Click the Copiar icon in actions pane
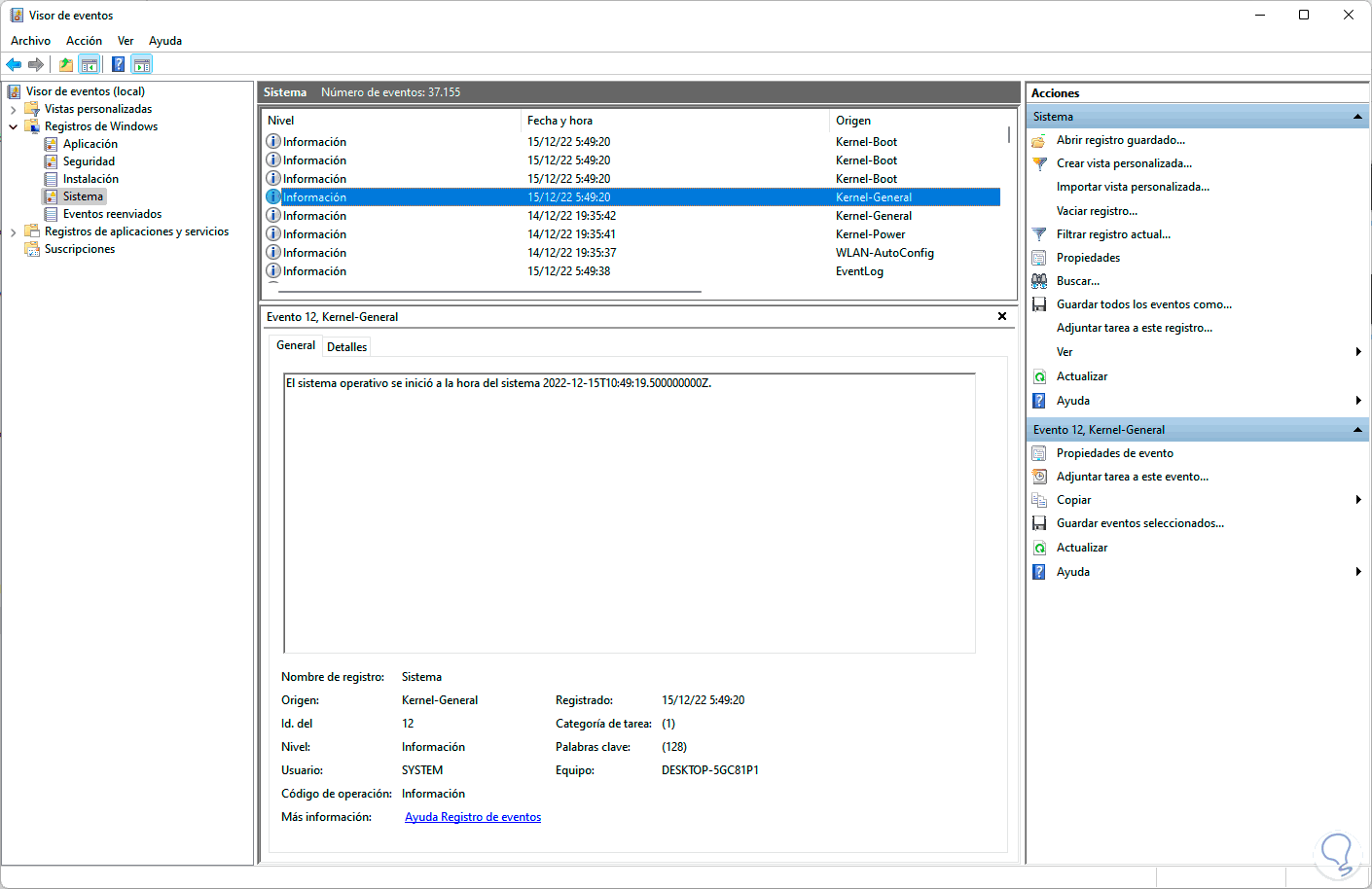Viewport: 1372px width, 889px height. coord(1039,500)
